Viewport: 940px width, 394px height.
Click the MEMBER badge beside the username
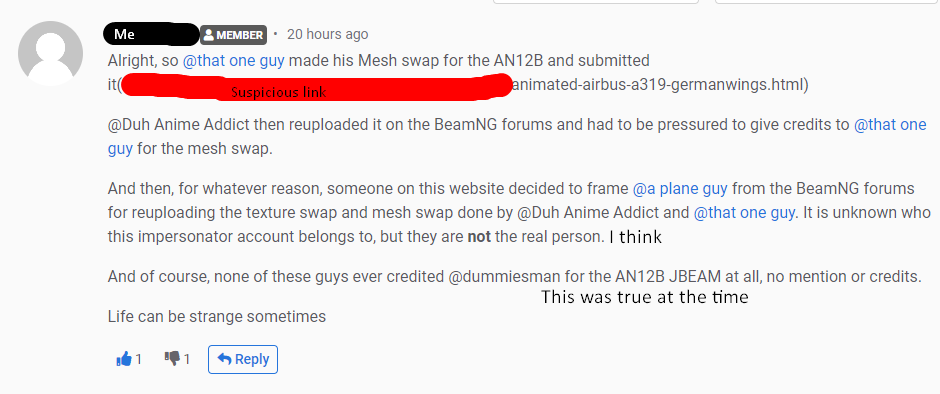point(233,35)
